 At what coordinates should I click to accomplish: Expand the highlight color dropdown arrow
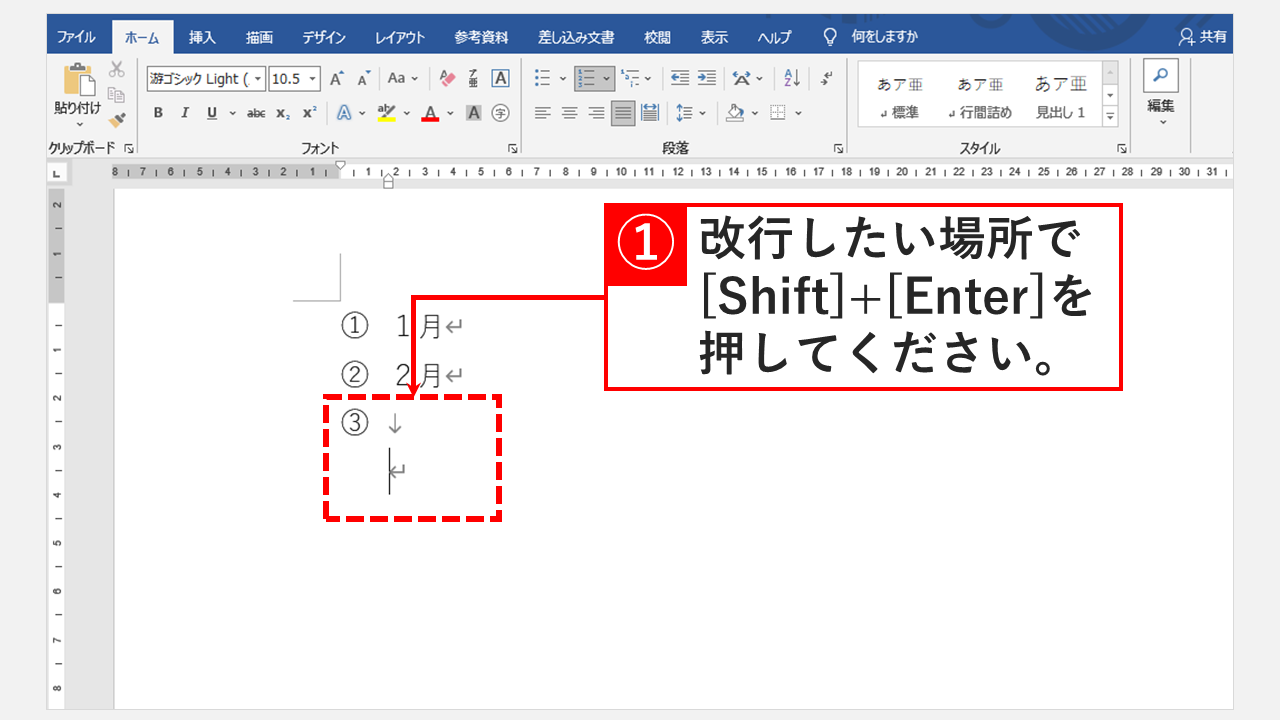tap(407, 113)
